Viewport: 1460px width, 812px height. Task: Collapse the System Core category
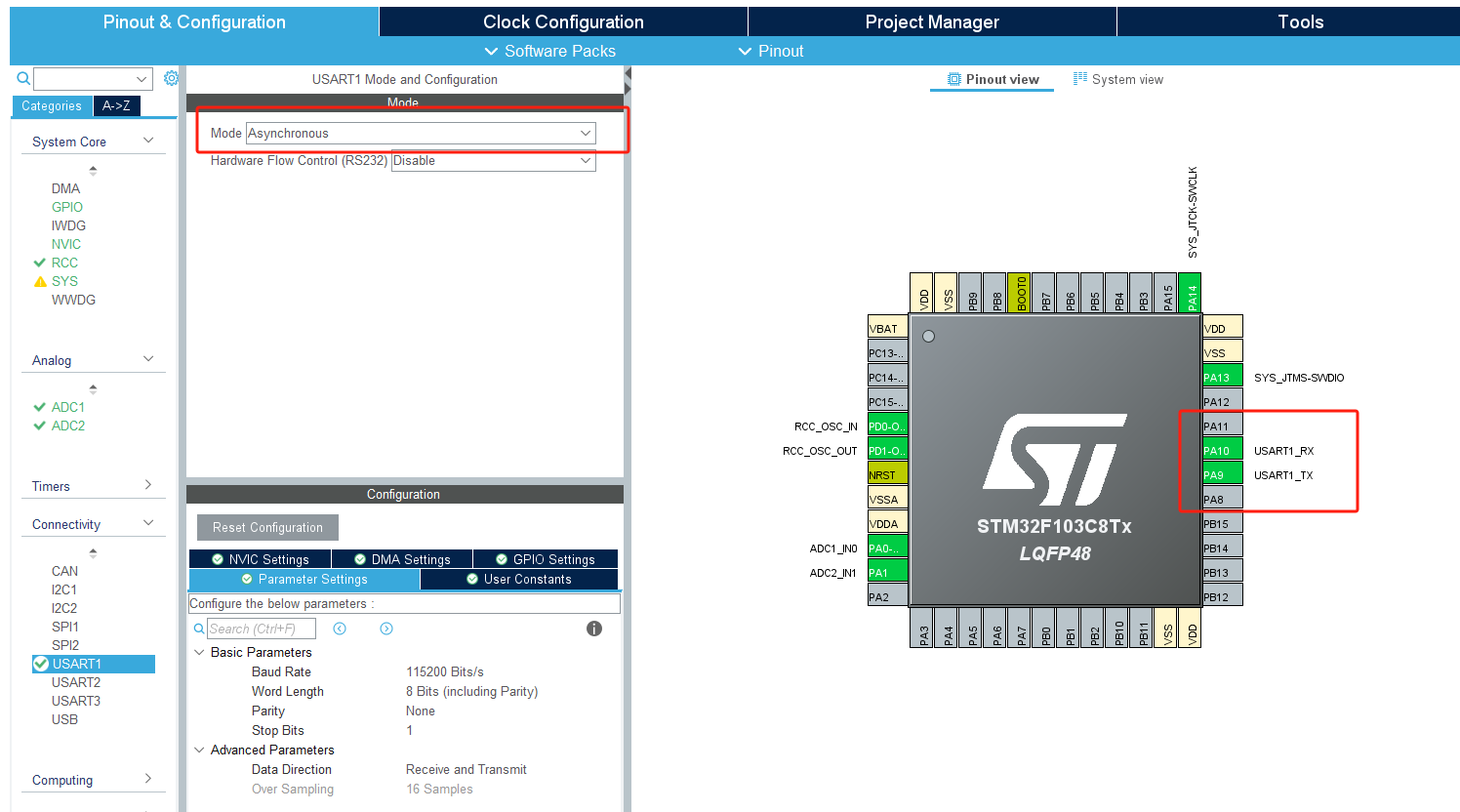point(148,141)
